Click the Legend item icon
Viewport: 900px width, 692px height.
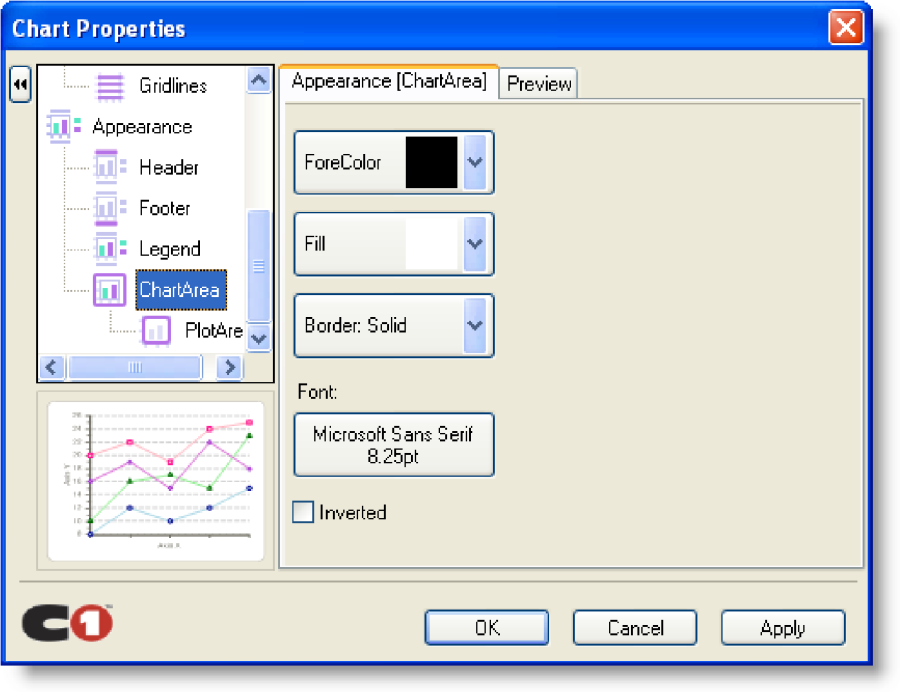(108, 248)
